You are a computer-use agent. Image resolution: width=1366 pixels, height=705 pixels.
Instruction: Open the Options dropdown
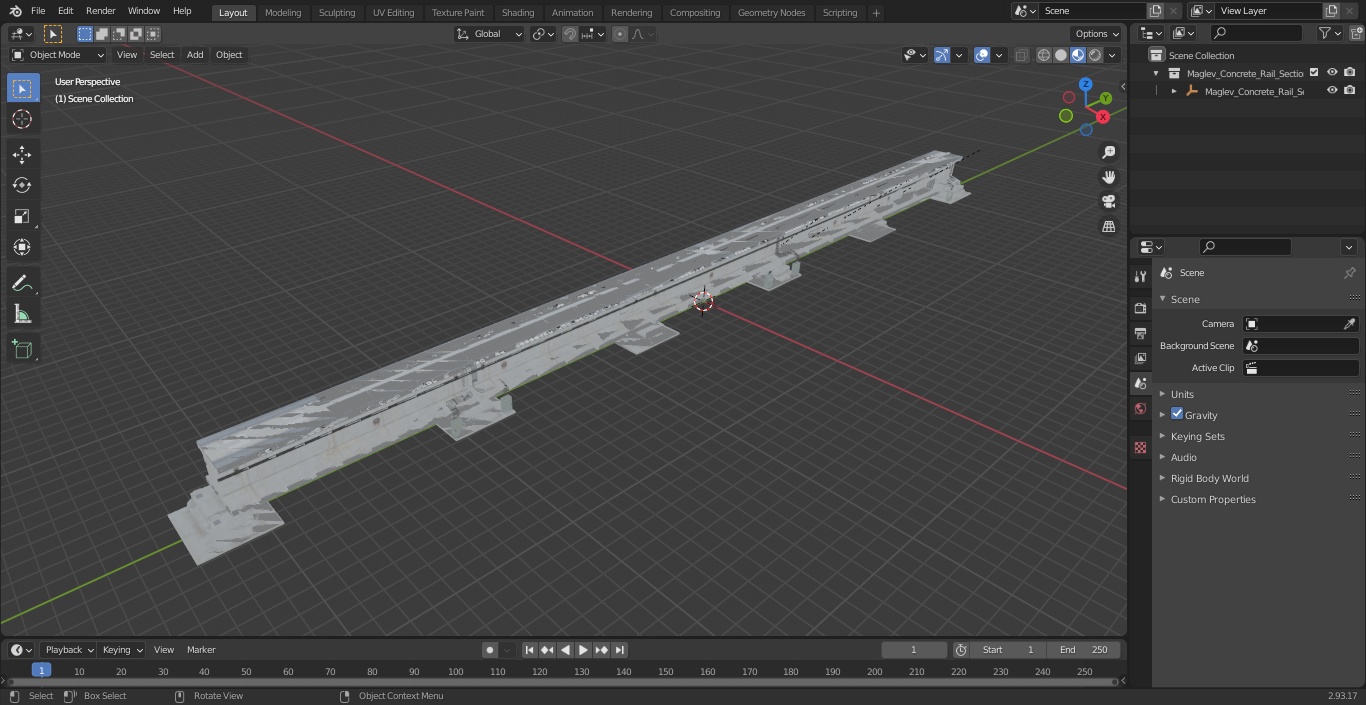(1097, 34)
